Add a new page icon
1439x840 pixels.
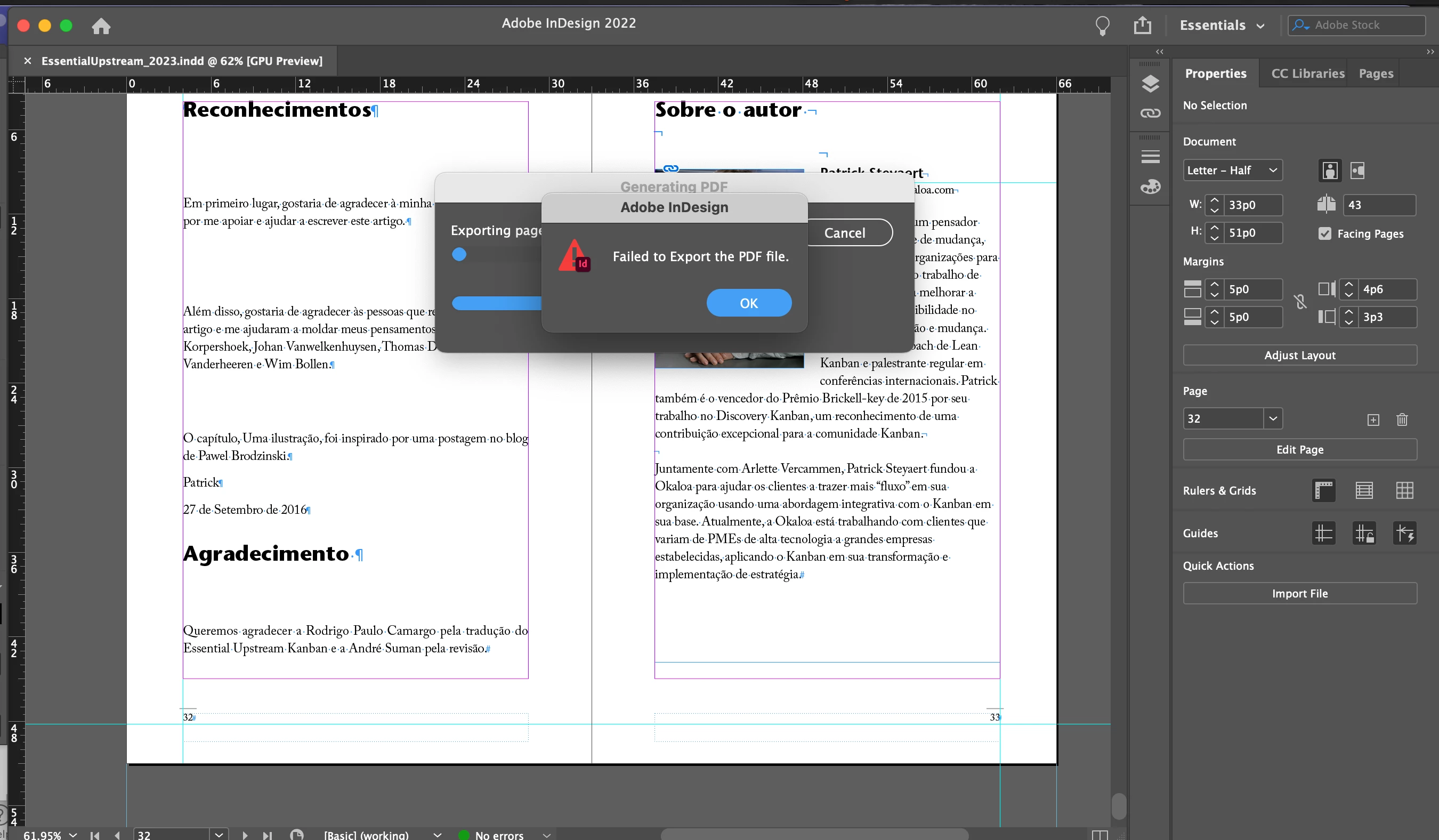pos(1373,419)
